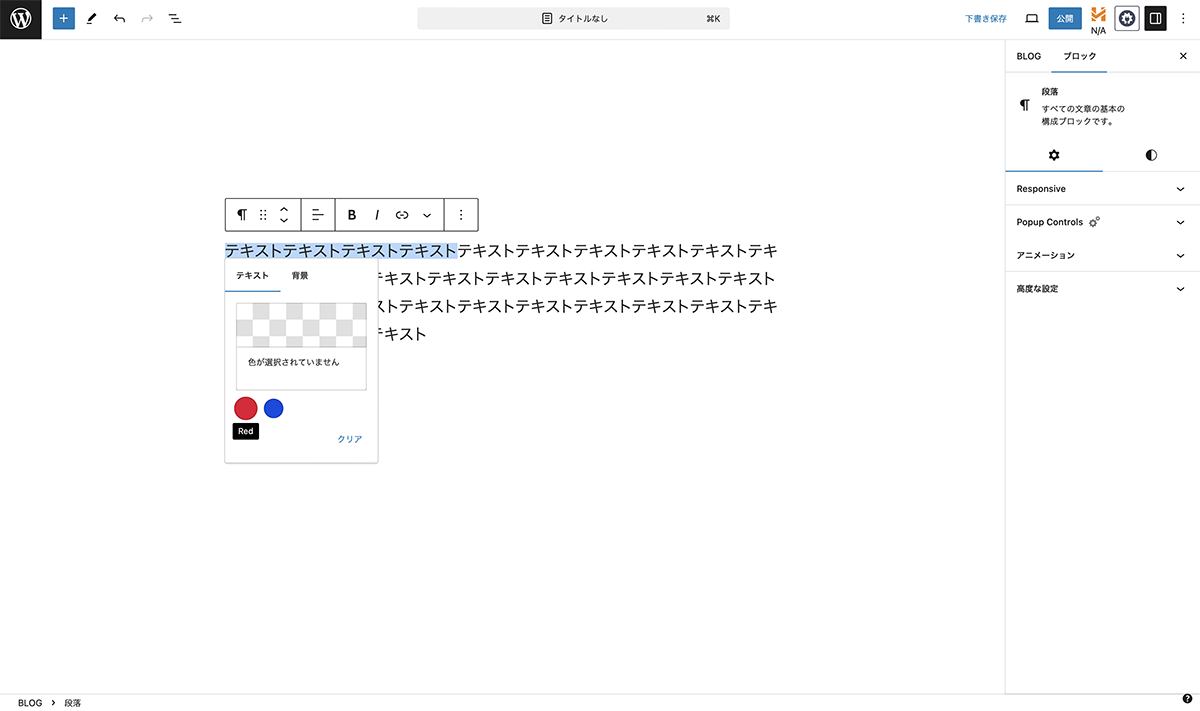The height and width of the screenshot is (711, 1200).
Task: Open more rich text controls dropdown
Action: (427, 215)
